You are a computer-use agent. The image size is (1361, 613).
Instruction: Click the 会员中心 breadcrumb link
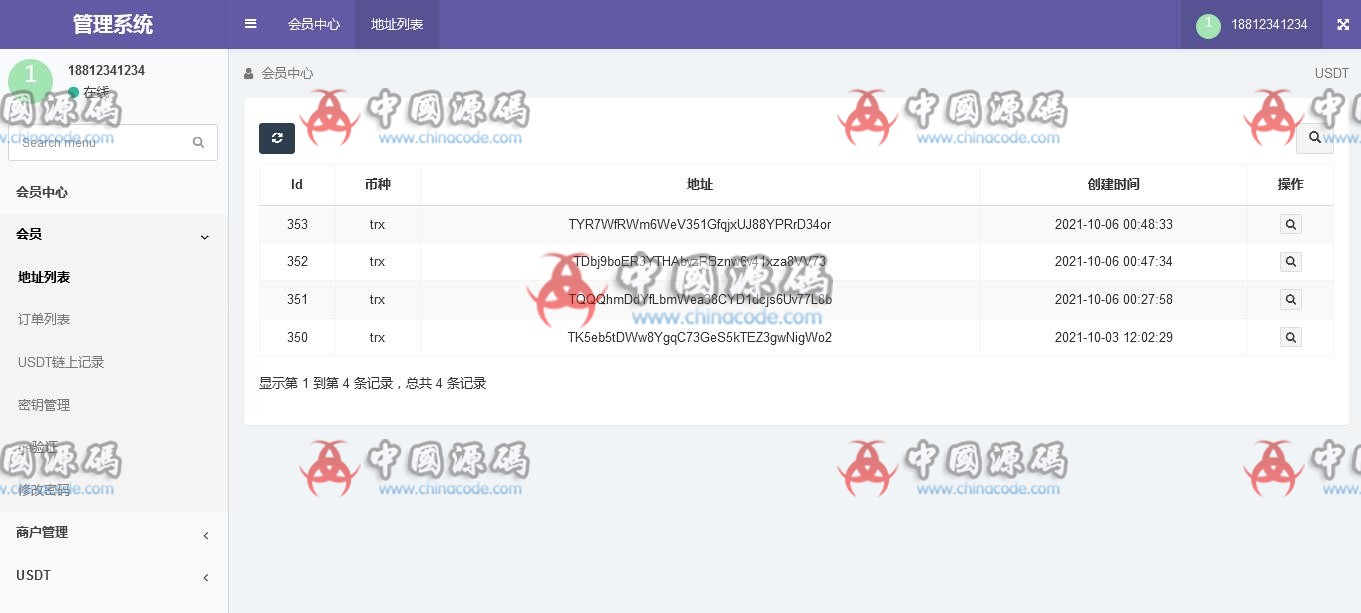coord(287,73)
